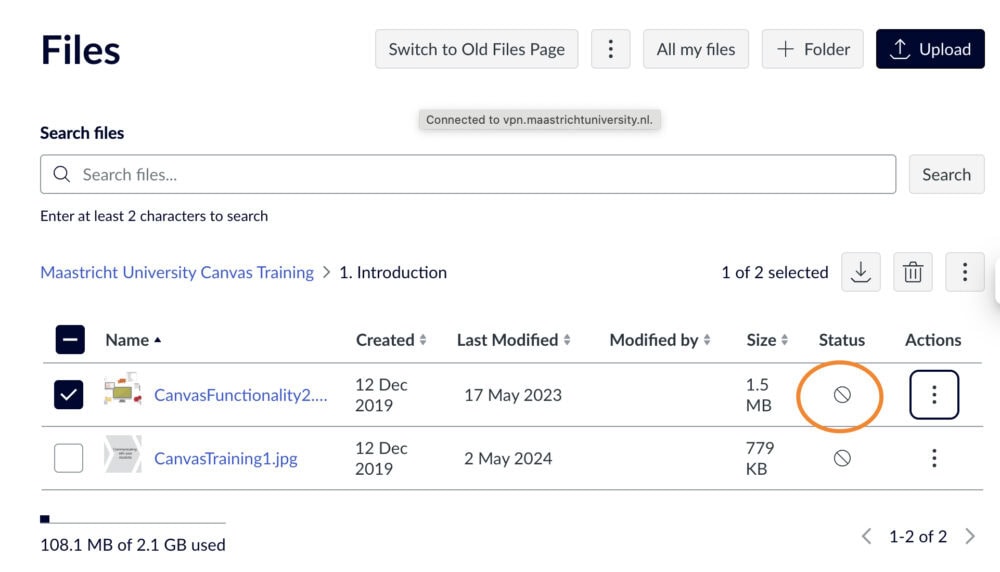Click unpublished status icon for CanvasFunctionality2
This screenshot has width=1000, height=572.
click(x=842, y=395)
